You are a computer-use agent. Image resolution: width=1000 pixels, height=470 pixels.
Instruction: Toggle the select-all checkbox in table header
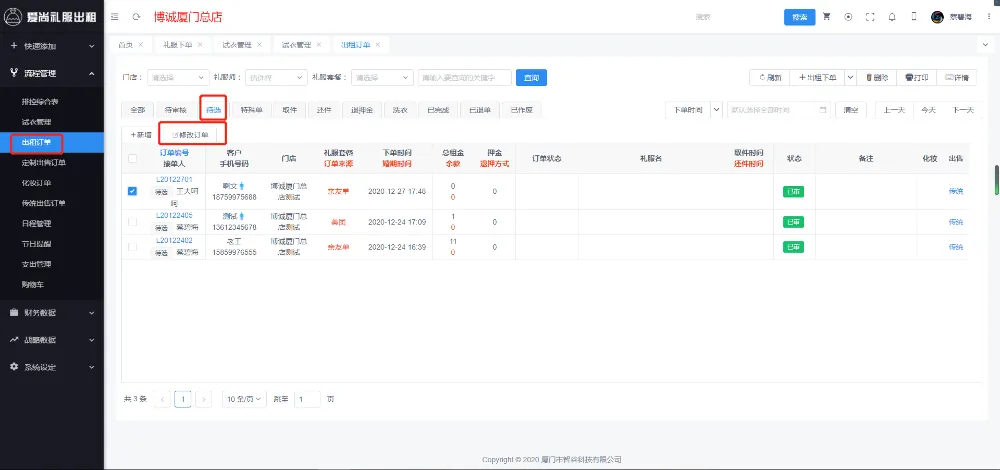[133, 158]
